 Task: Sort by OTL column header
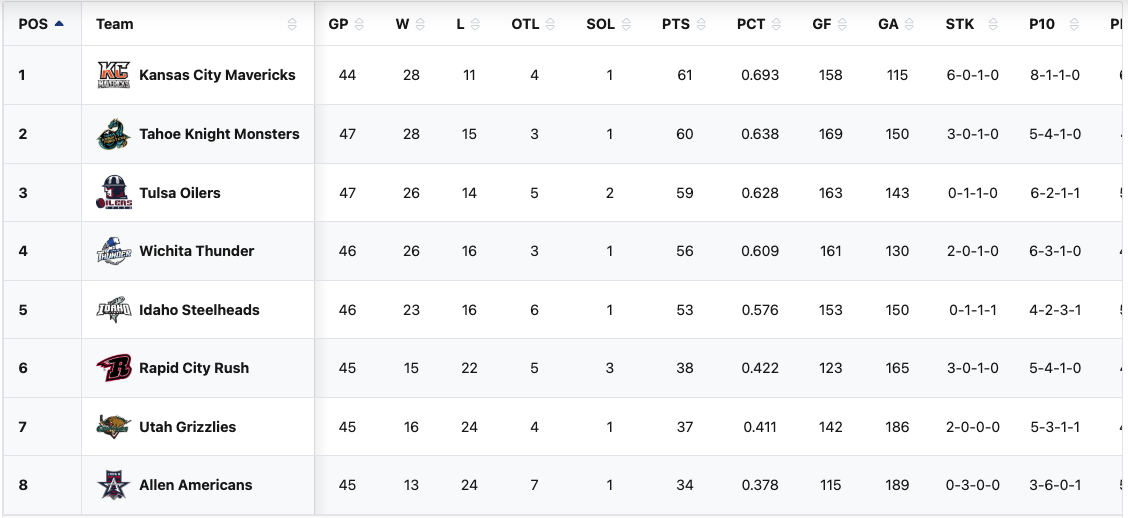pyautogui.click(x=526, y=24)
